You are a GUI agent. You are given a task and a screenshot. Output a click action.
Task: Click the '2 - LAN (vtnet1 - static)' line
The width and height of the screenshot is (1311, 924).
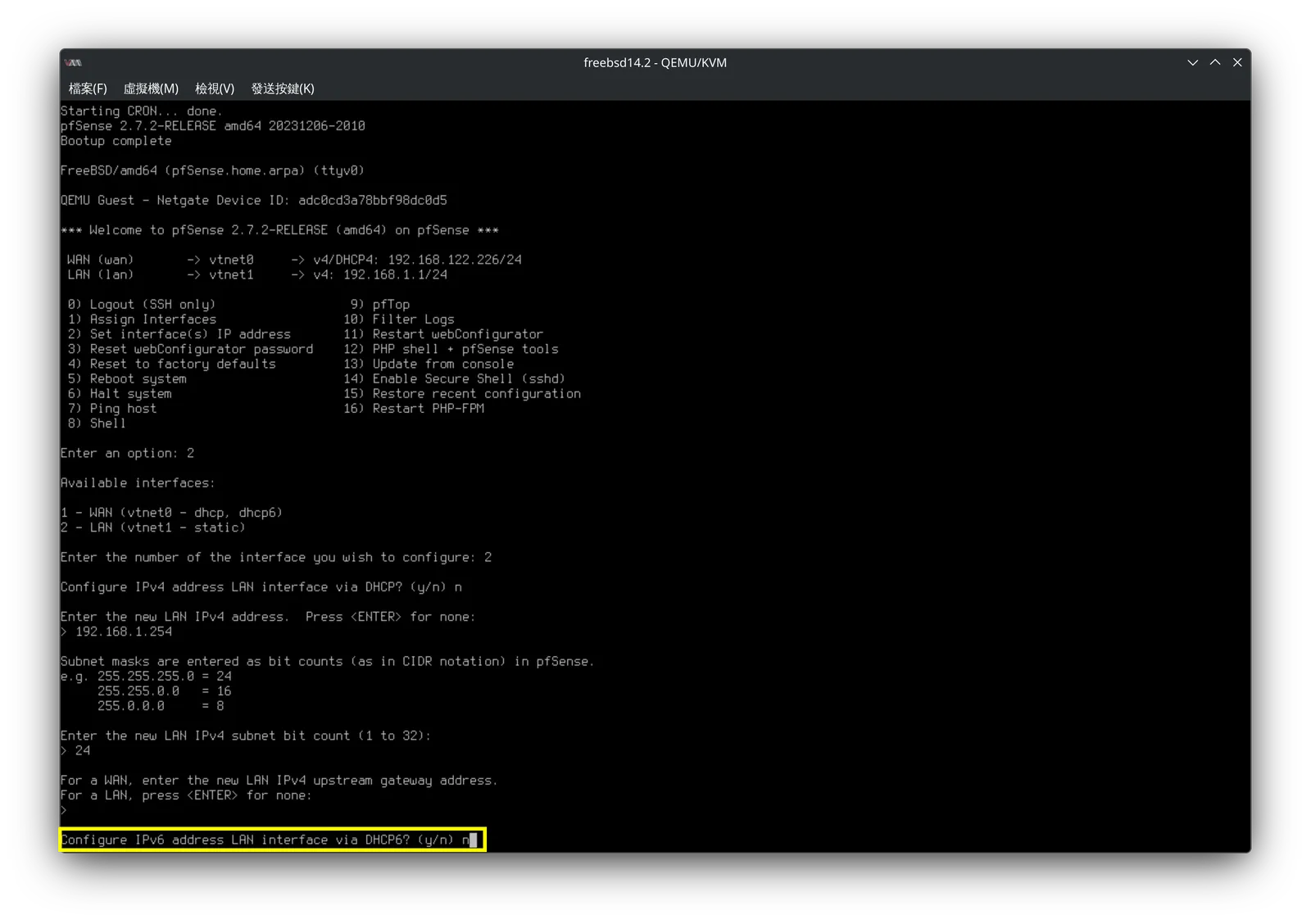tap(153, 527)
